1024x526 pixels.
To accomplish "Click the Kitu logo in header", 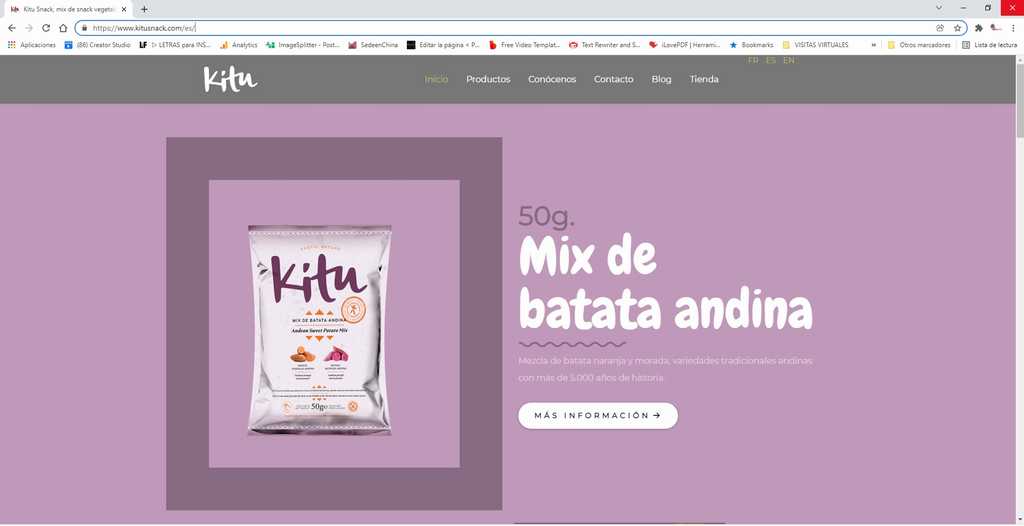I will coord(230,79).
